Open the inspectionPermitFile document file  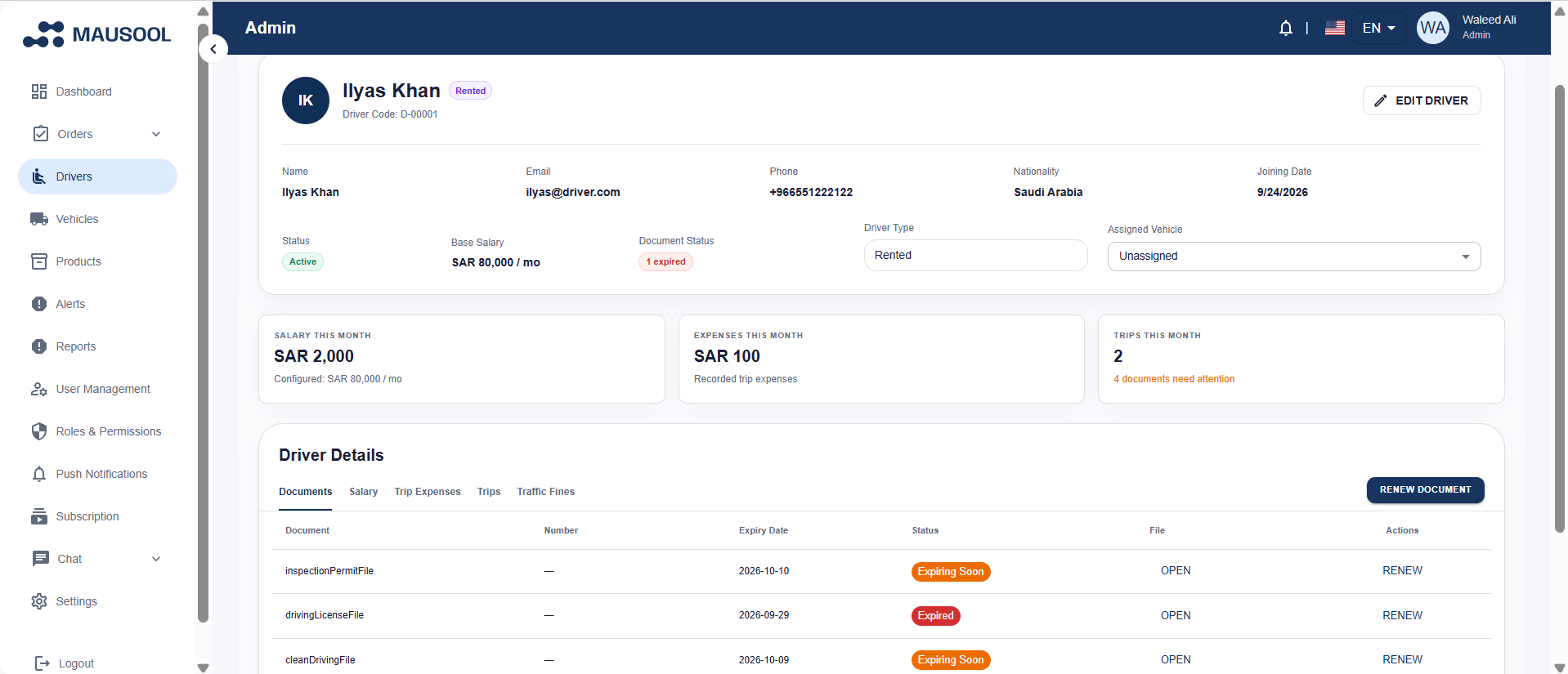pyautogui.click(x=1176, y=571)
